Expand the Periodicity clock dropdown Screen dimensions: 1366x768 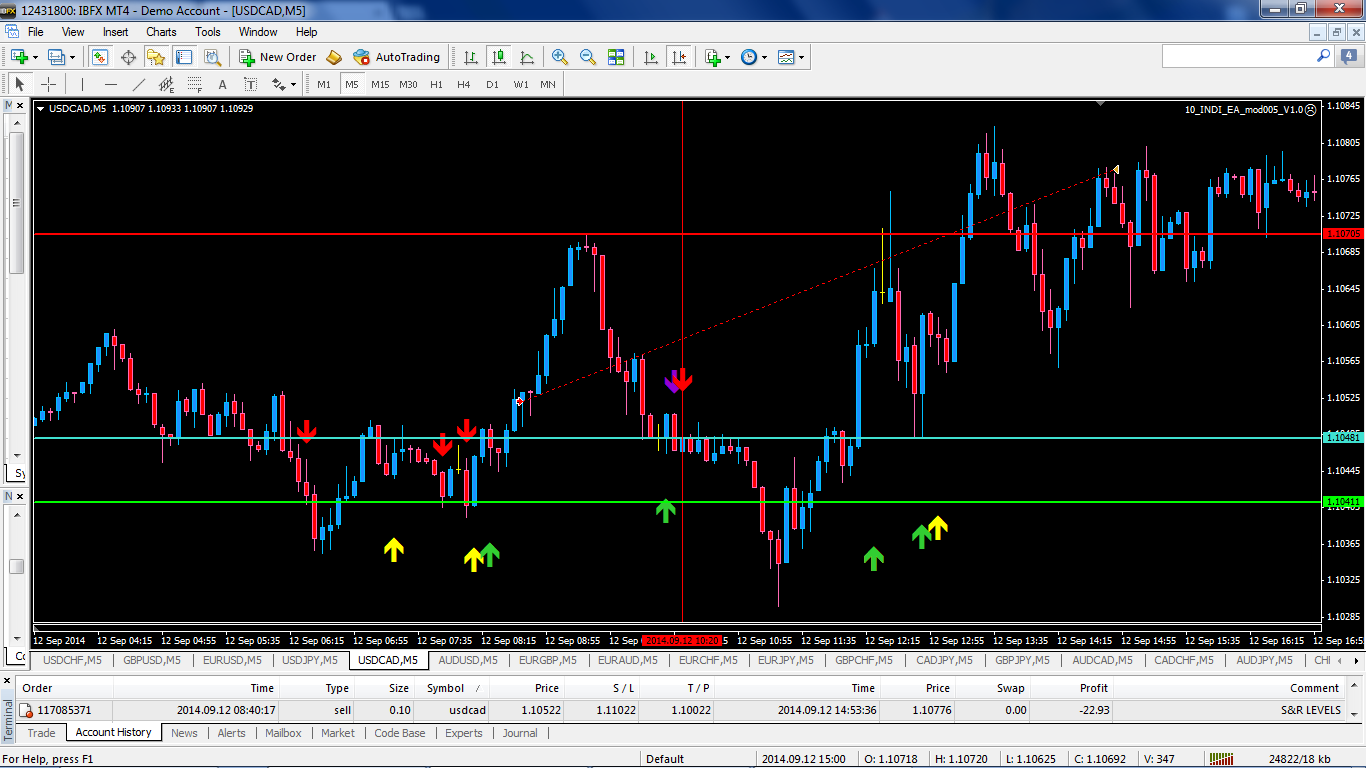pos(765,58)
